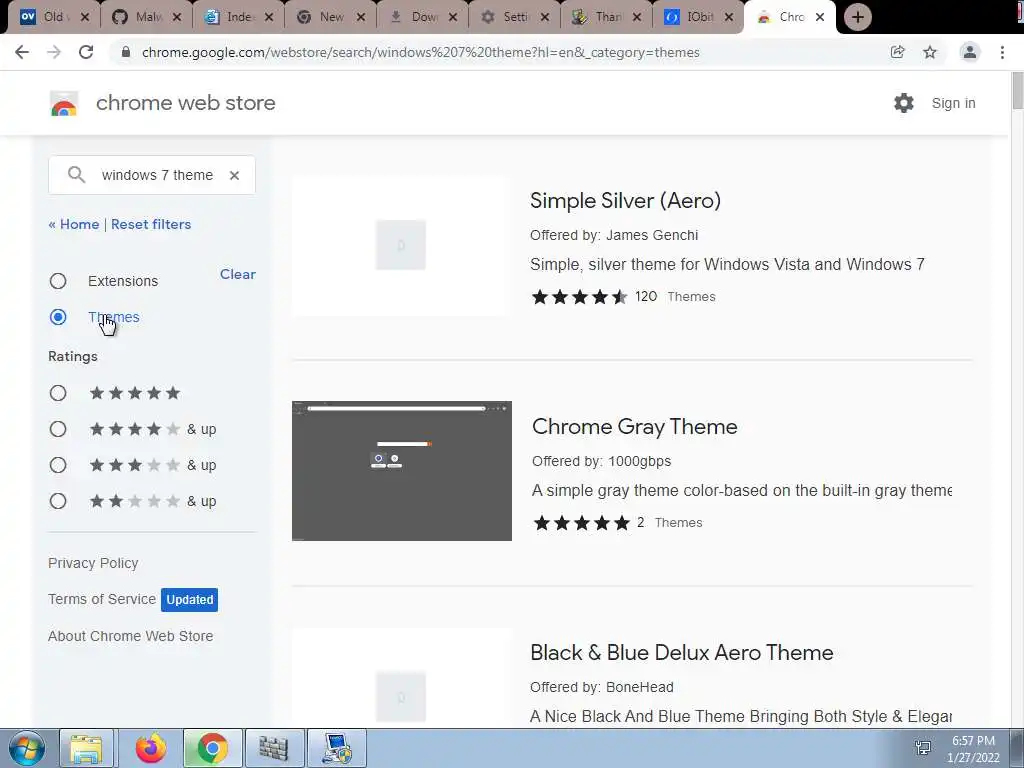Screen dimensions: 1024x768
Task: Go back with the browser back arrow
Action: click(22, 52)
